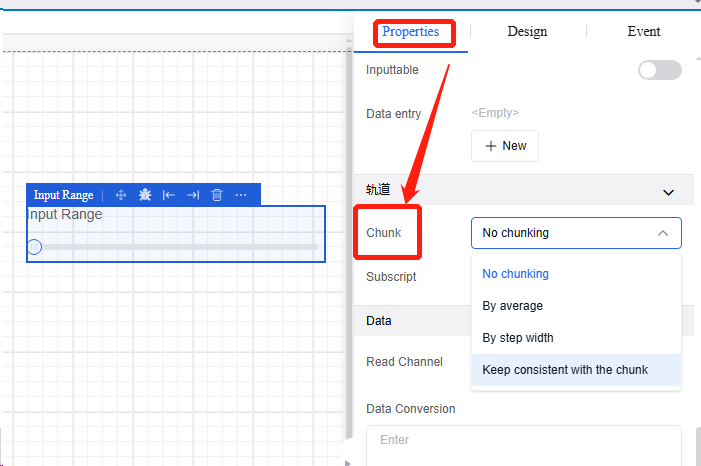Image resolution: width=701 pixels, height=466 pixels.
Task: Switch to the Design tab
Action: 527,32
